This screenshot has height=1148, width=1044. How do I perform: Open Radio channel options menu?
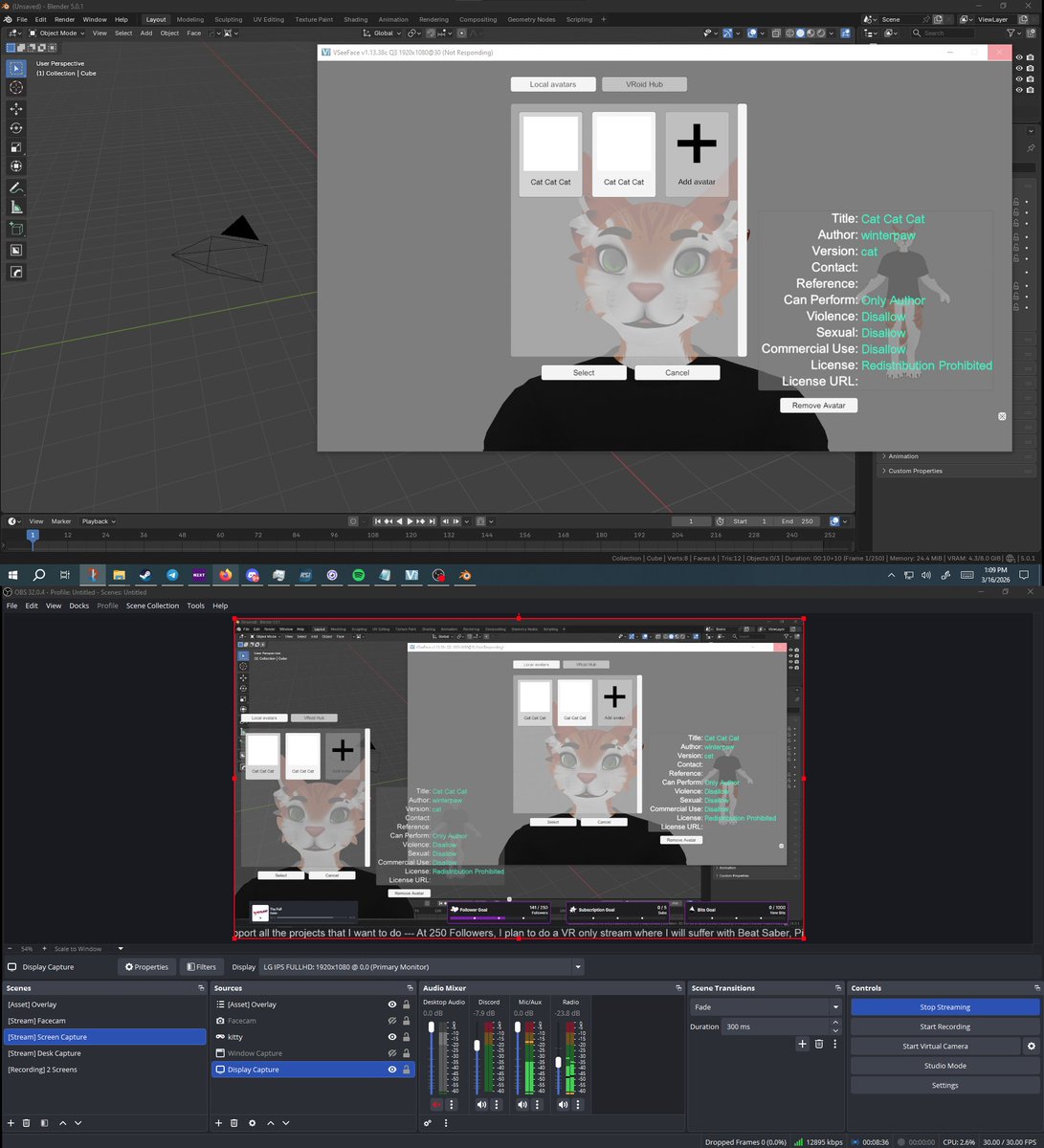(580, 1104)
